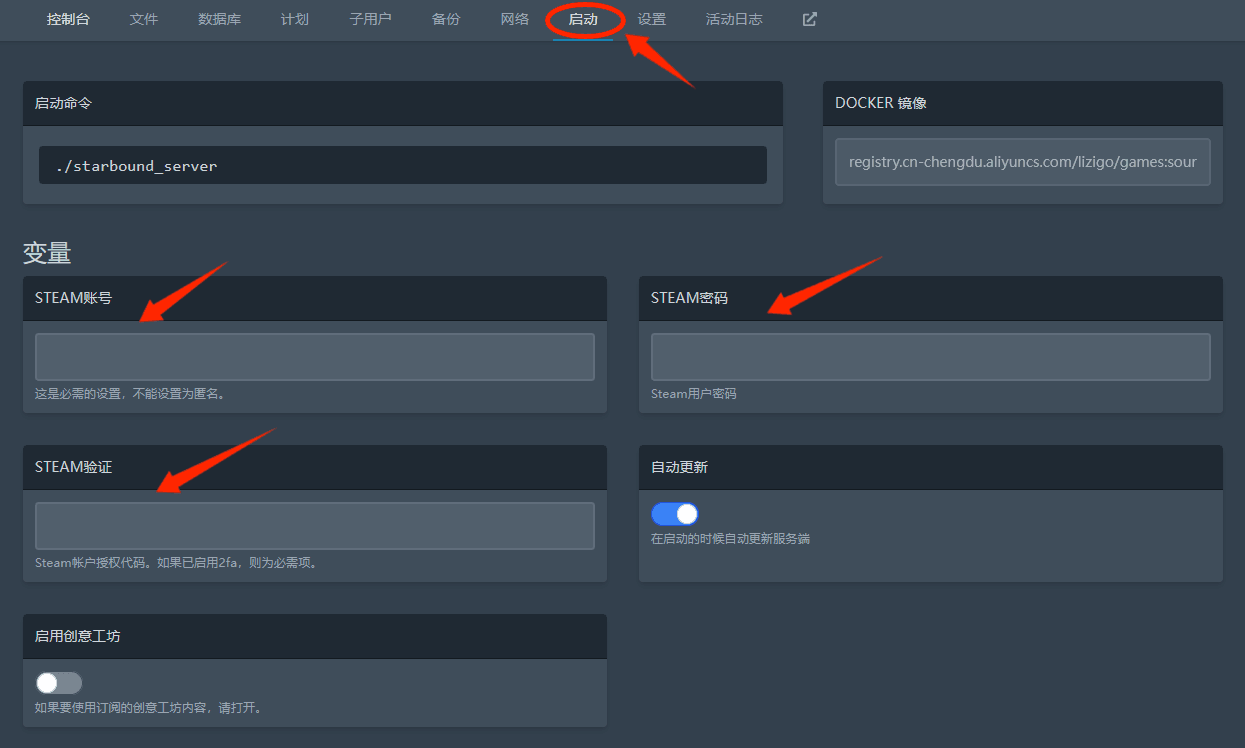
Task: Focus the STEAM密码 input field
Action: click(x=931, y=357)
